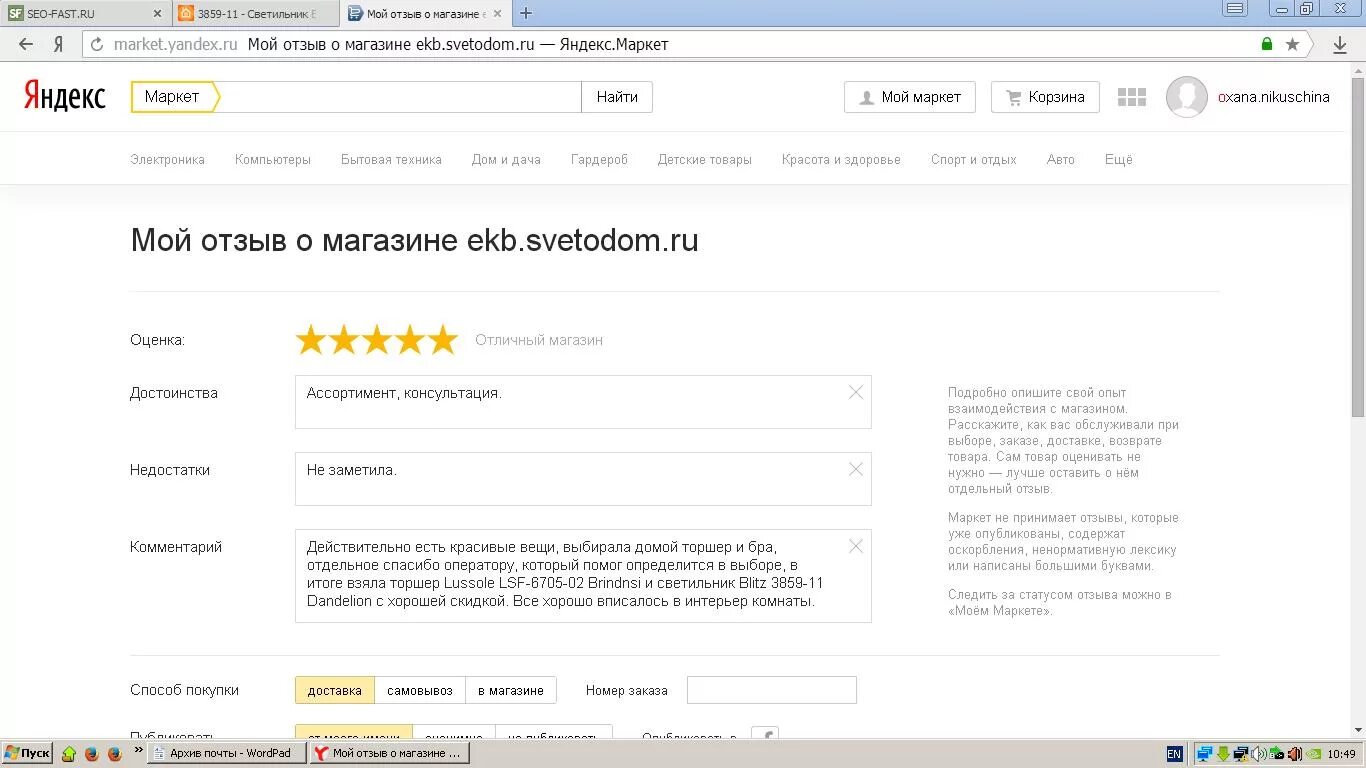
Task: Clear the Недостатки field with its X
Action: [x=855, y=469]
